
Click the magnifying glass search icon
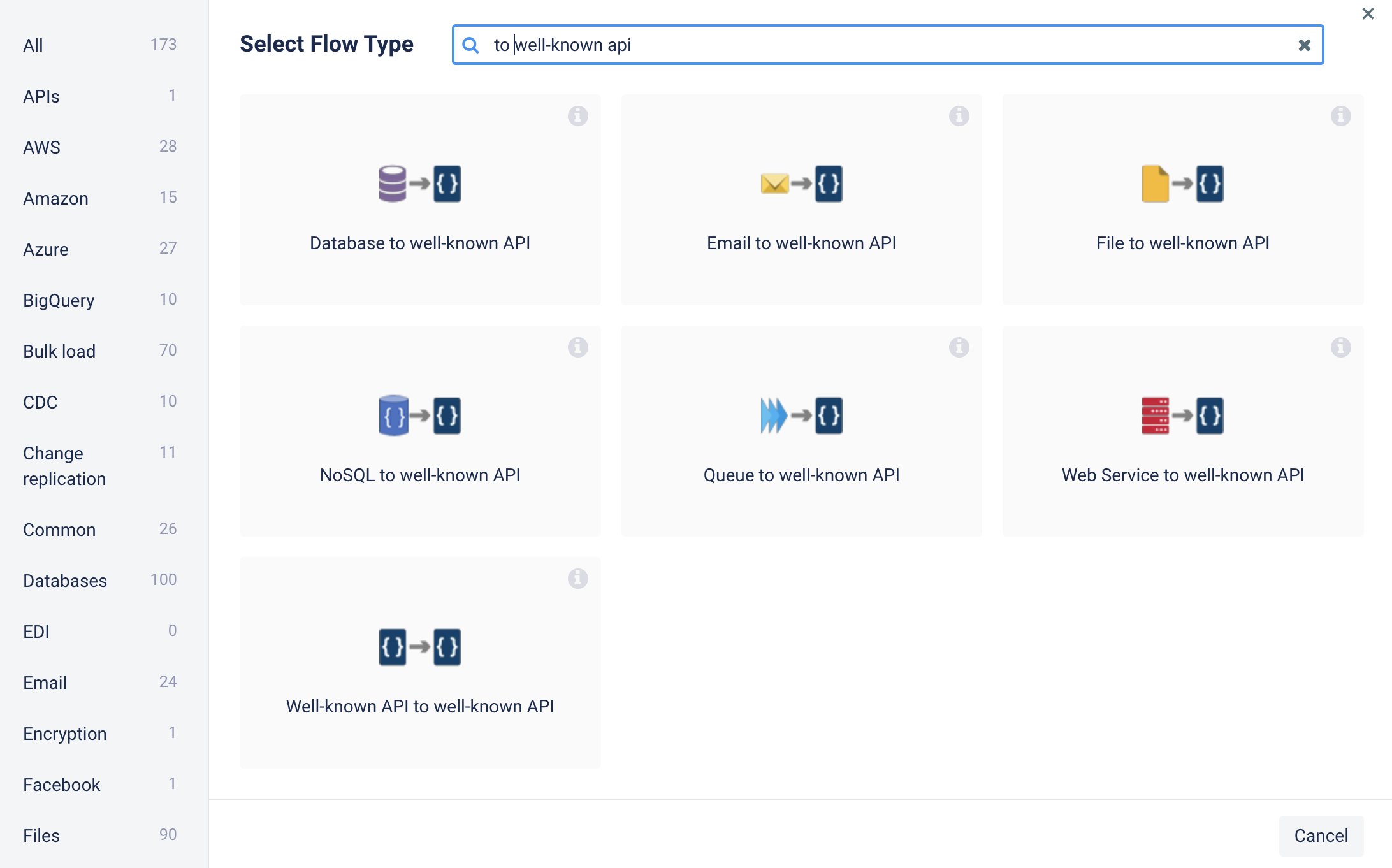(x=470, y=45)
